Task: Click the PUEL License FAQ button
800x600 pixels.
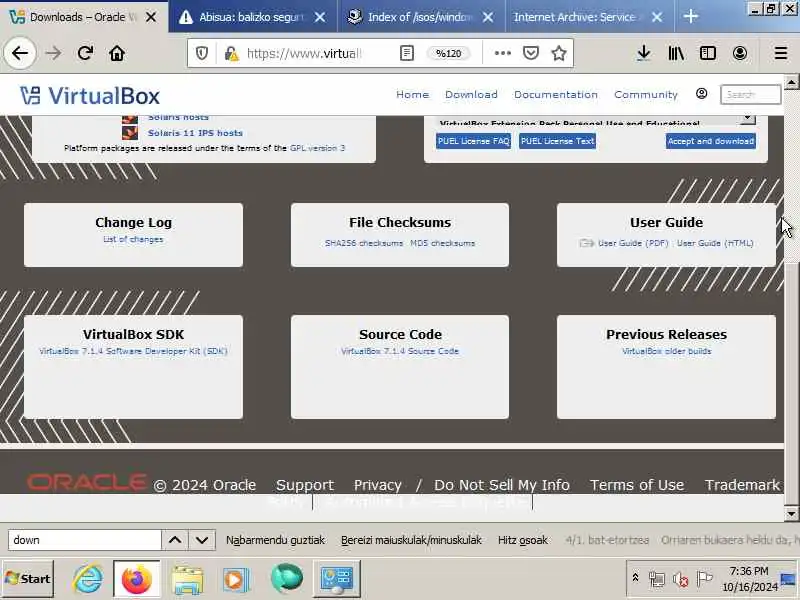Action: 473,141
